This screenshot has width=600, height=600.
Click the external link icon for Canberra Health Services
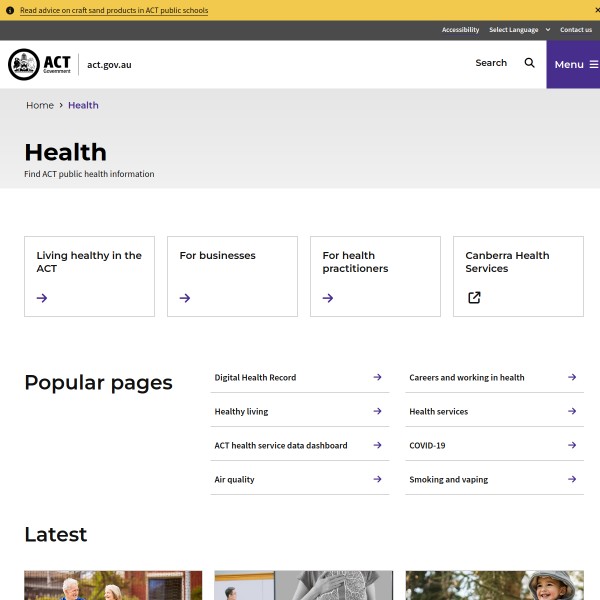[x=474, y=298]
